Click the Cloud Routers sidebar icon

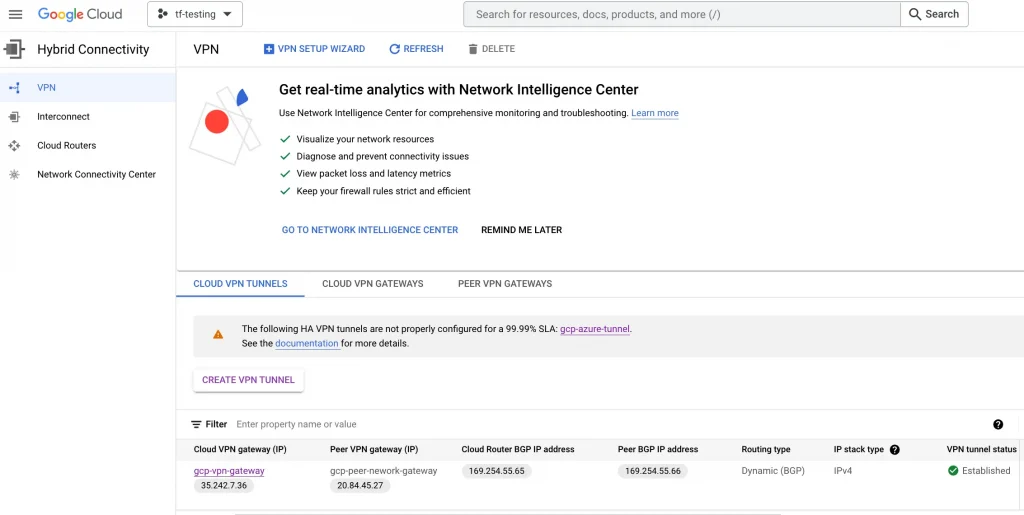14,146
